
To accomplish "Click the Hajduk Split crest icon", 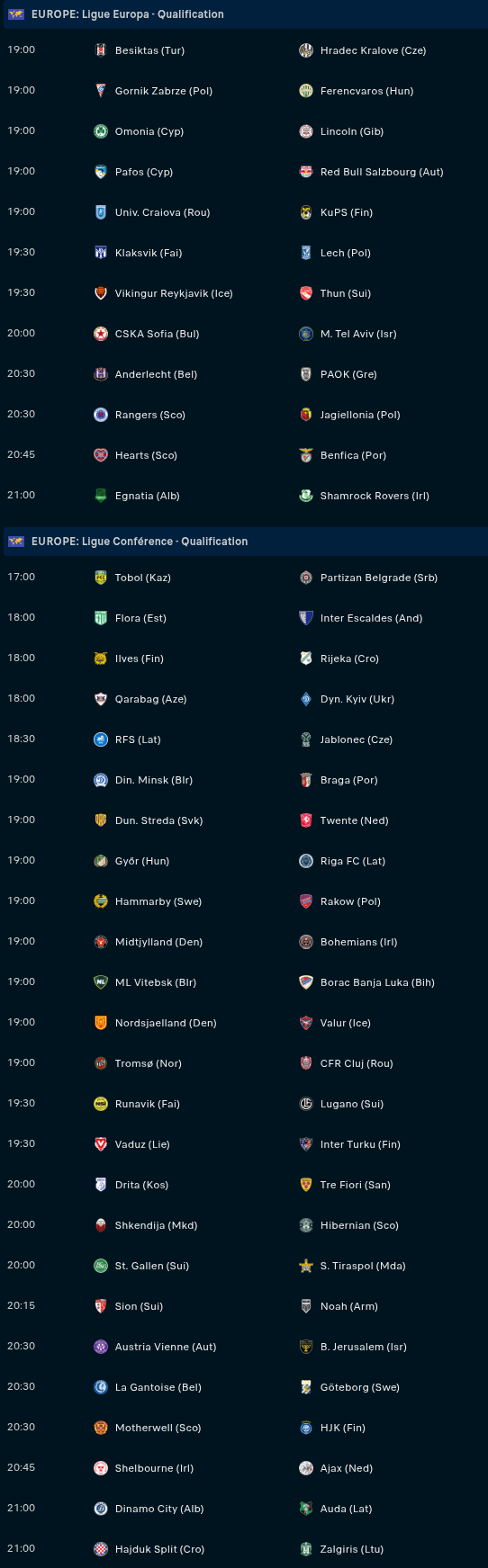I will pyautogui.click(x=101, y=1549).
